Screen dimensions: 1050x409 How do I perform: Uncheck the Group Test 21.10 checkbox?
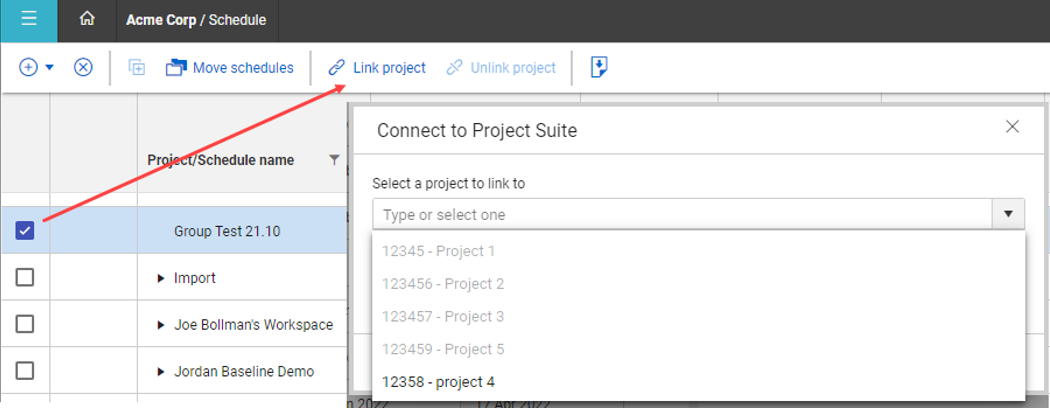tap(25, 231)
